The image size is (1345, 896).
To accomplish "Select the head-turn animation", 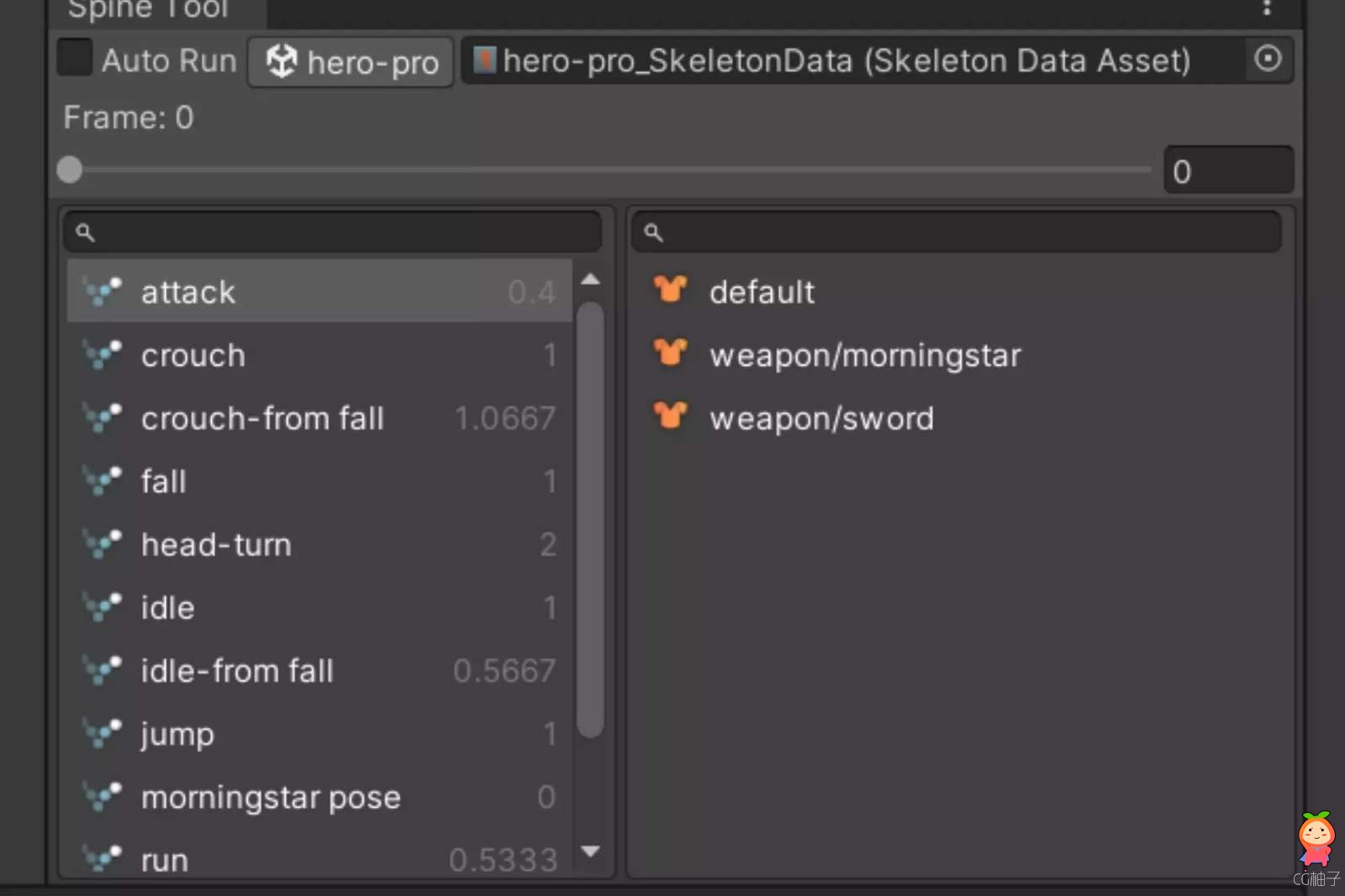I will (x=319, y=544).
